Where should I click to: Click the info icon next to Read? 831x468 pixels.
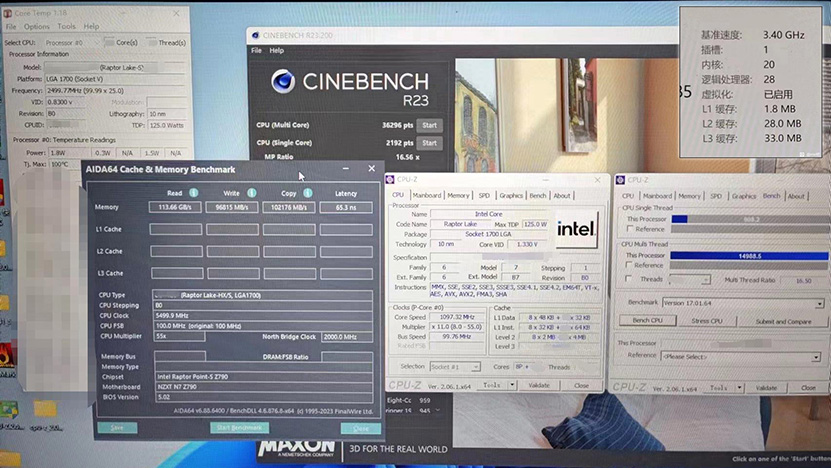click(194, 193)
